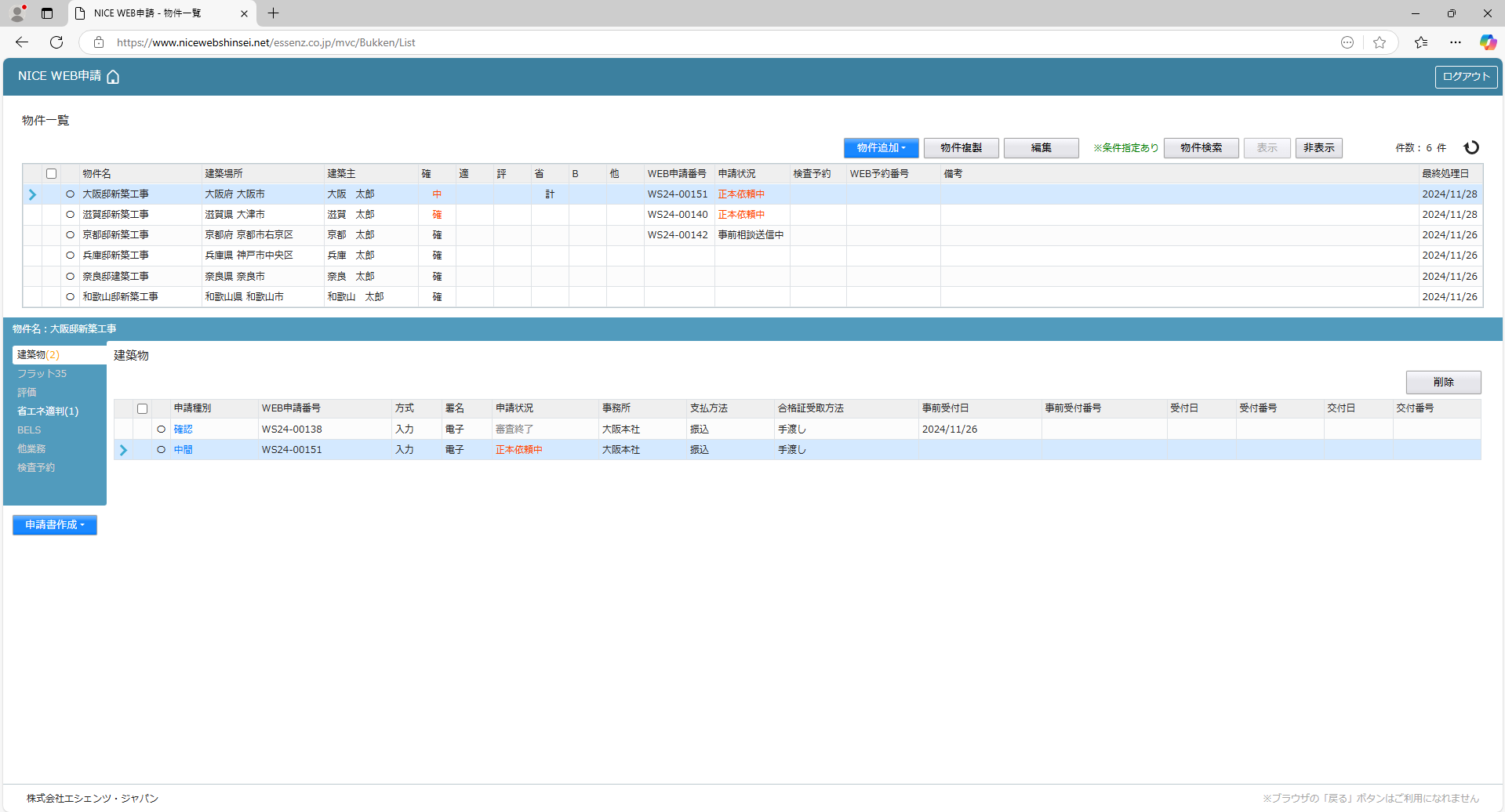Click the ログアウト button
The width and height of the screenshot is (1505, 812).
pyautogui.click(x=1466, y=77)
